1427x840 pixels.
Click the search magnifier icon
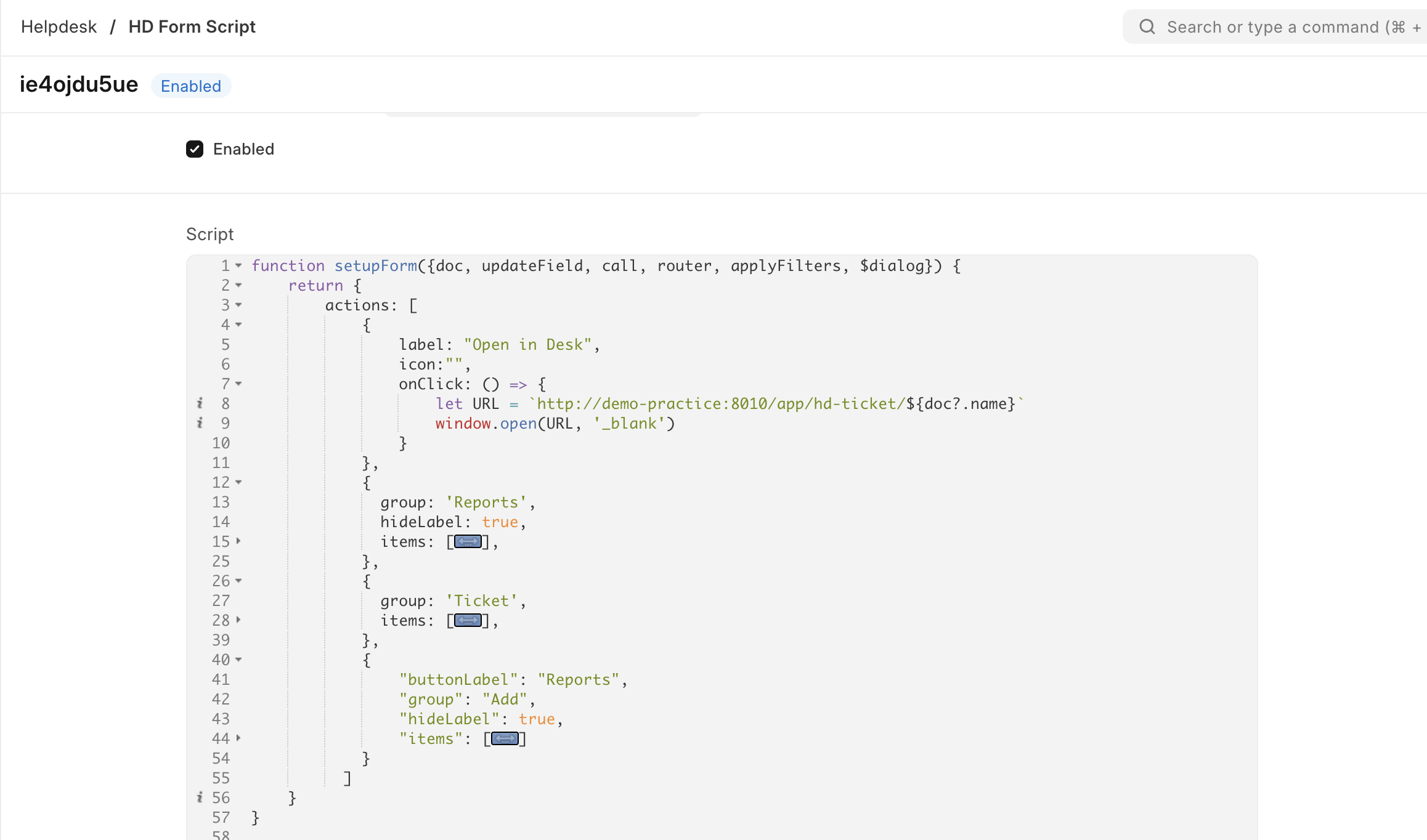tap(1147, 26)
